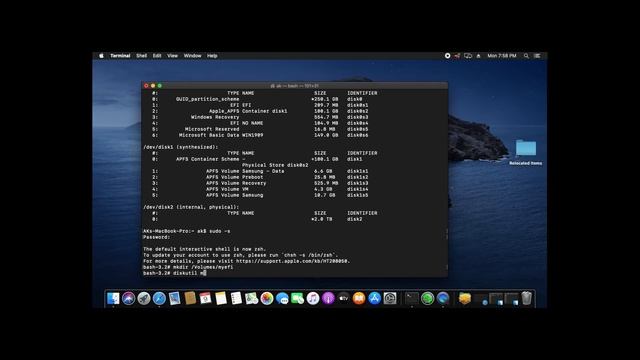Screen dimensions: 640x360
Task: Open the yellow box stack in Dock
Action: (x=465, y=298)
